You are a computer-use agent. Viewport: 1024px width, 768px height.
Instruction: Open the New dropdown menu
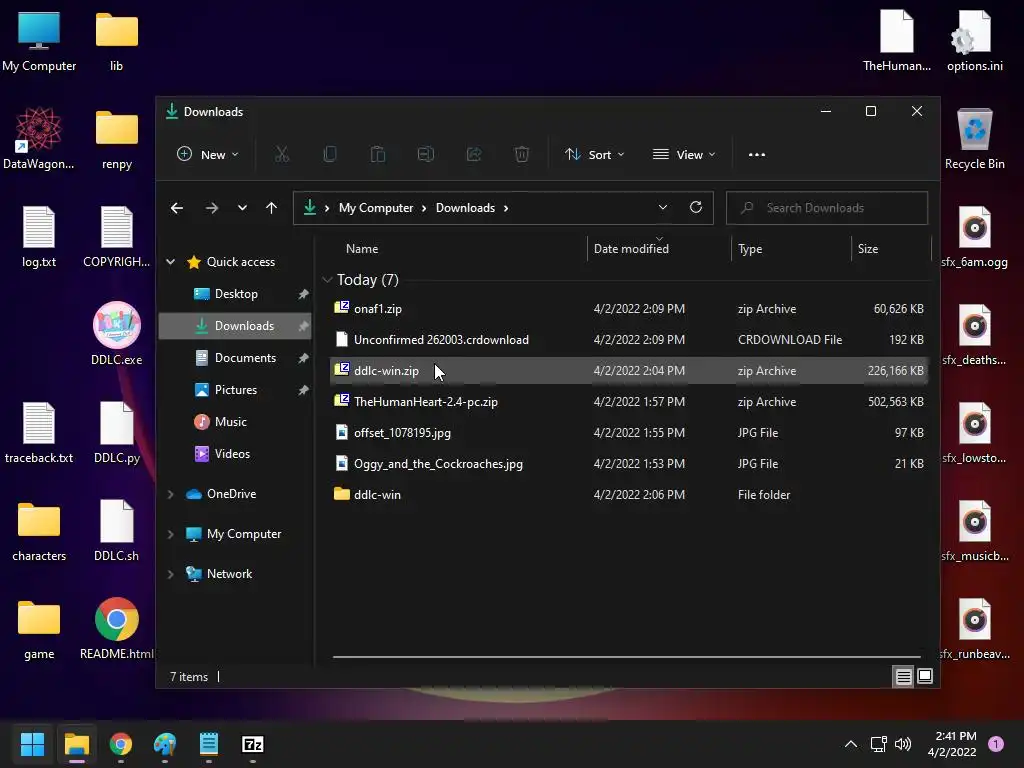[x=208, y=154]
